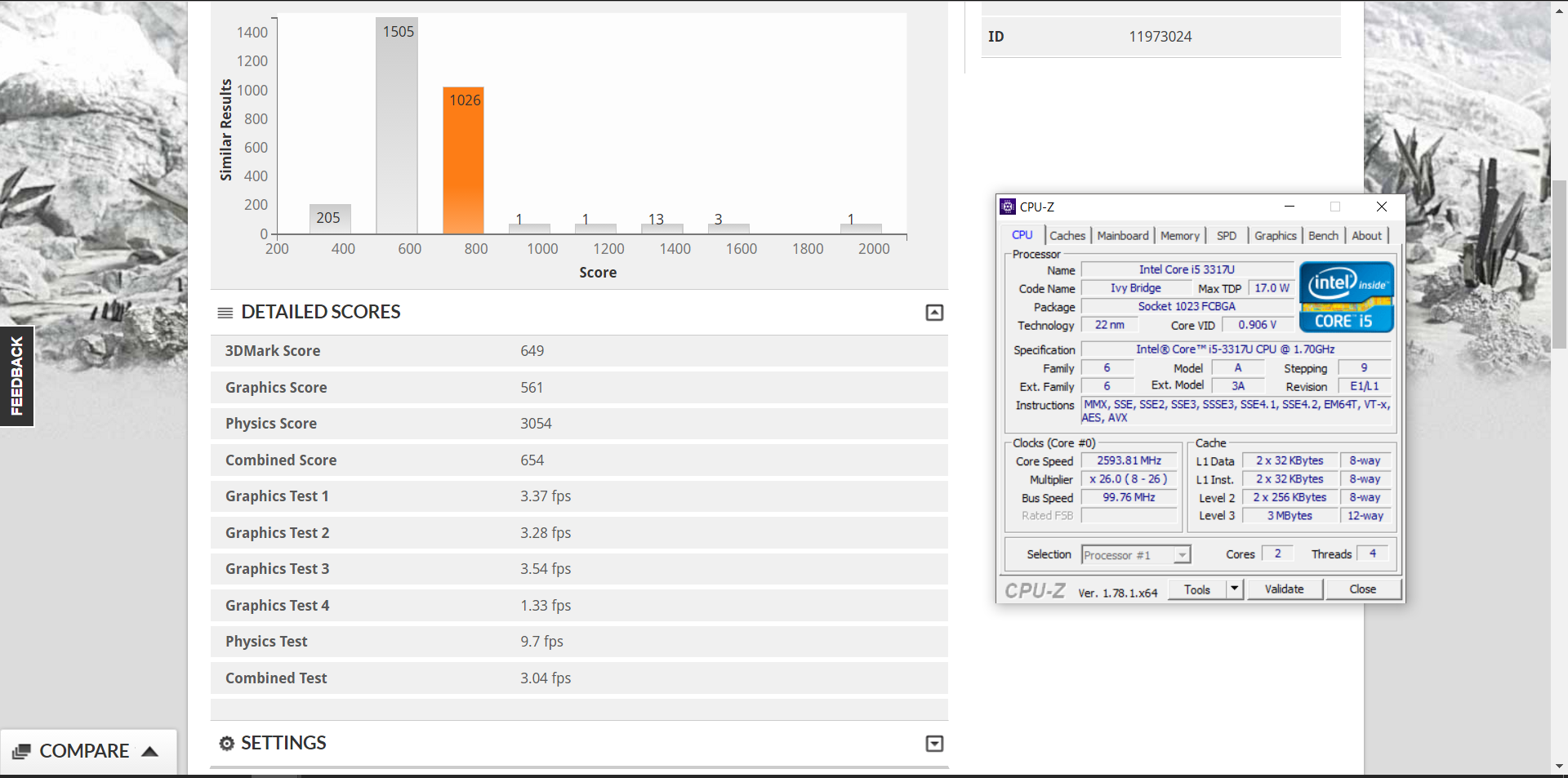Click the gray 1505 score bar
The image size is (1568, 778).
[397, 127]
